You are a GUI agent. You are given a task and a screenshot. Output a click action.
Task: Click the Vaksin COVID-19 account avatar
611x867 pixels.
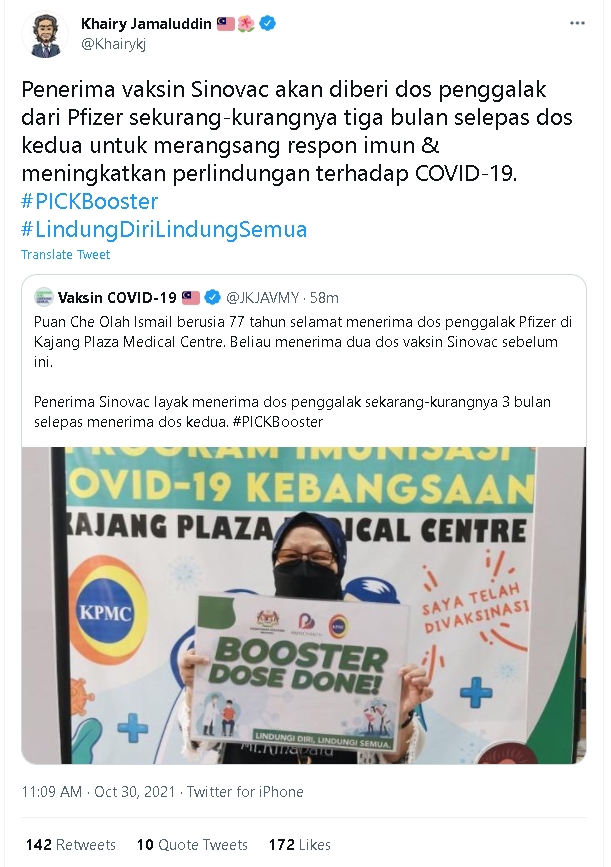coord(44,297)
